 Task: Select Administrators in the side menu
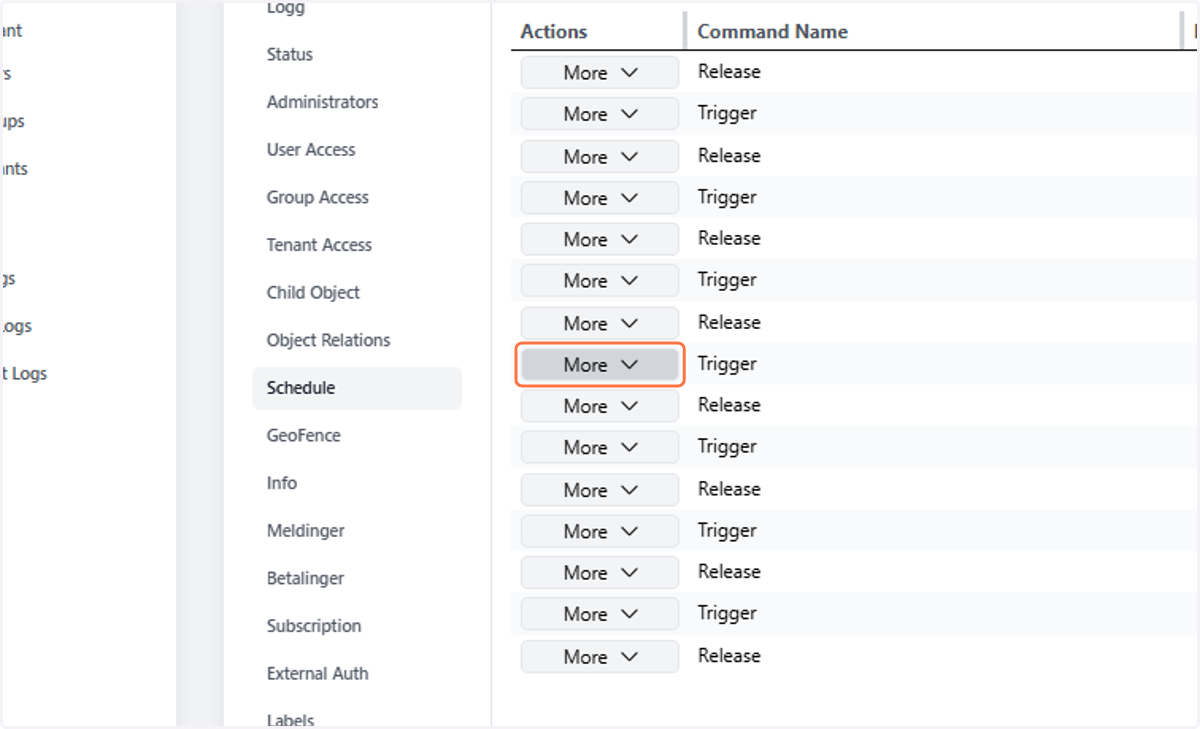[x=322, y=102]
